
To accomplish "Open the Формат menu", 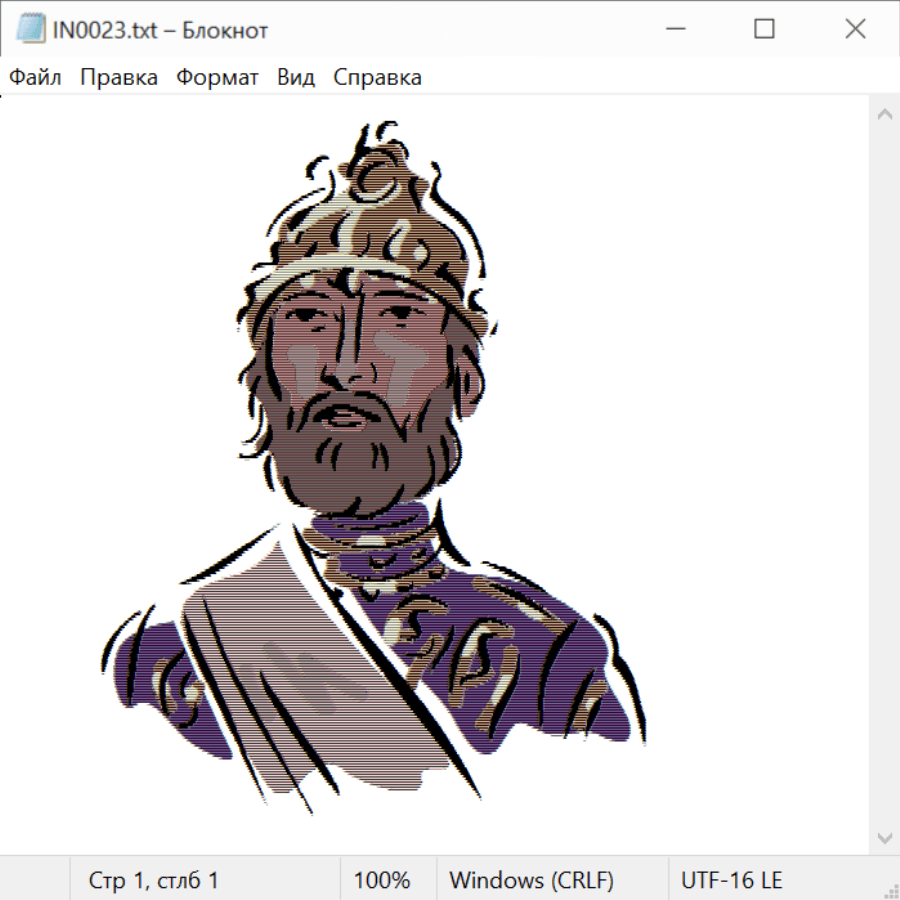I will tap(217, 77).
